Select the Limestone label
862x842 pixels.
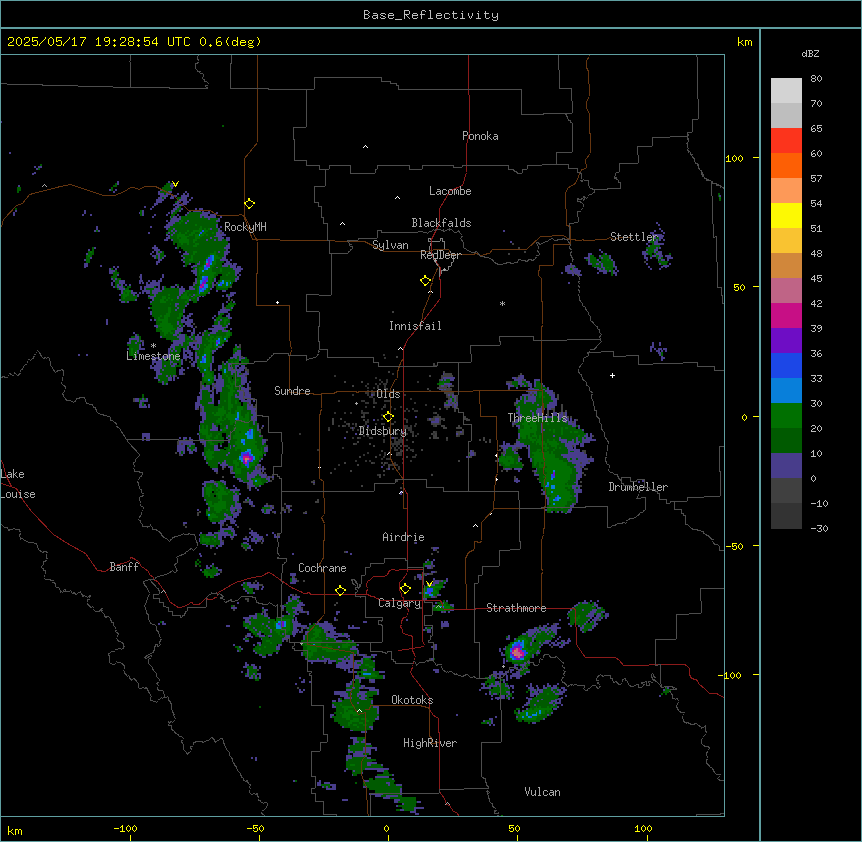(x=153, y=356)
